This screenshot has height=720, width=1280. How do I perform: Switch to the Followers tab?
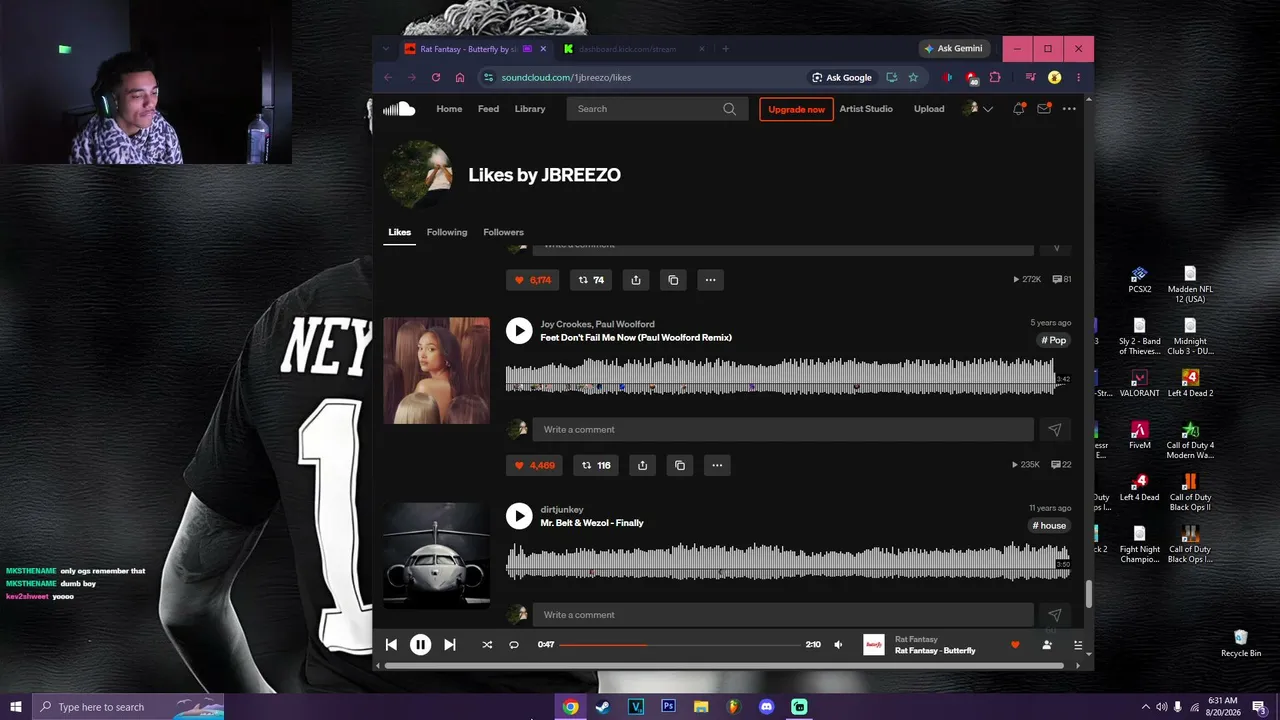pyautogui.click(x=503, y=232)
